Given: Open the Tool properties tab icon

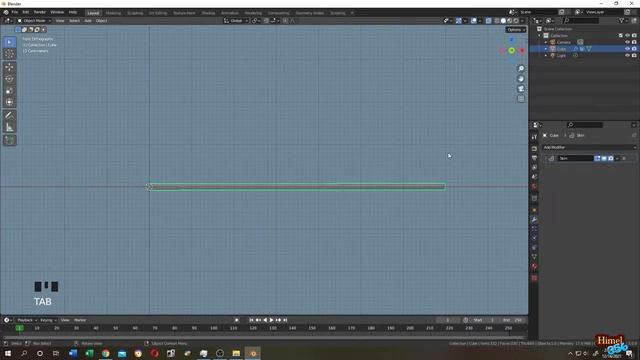Looking at the screenshot, I should 534,137.
